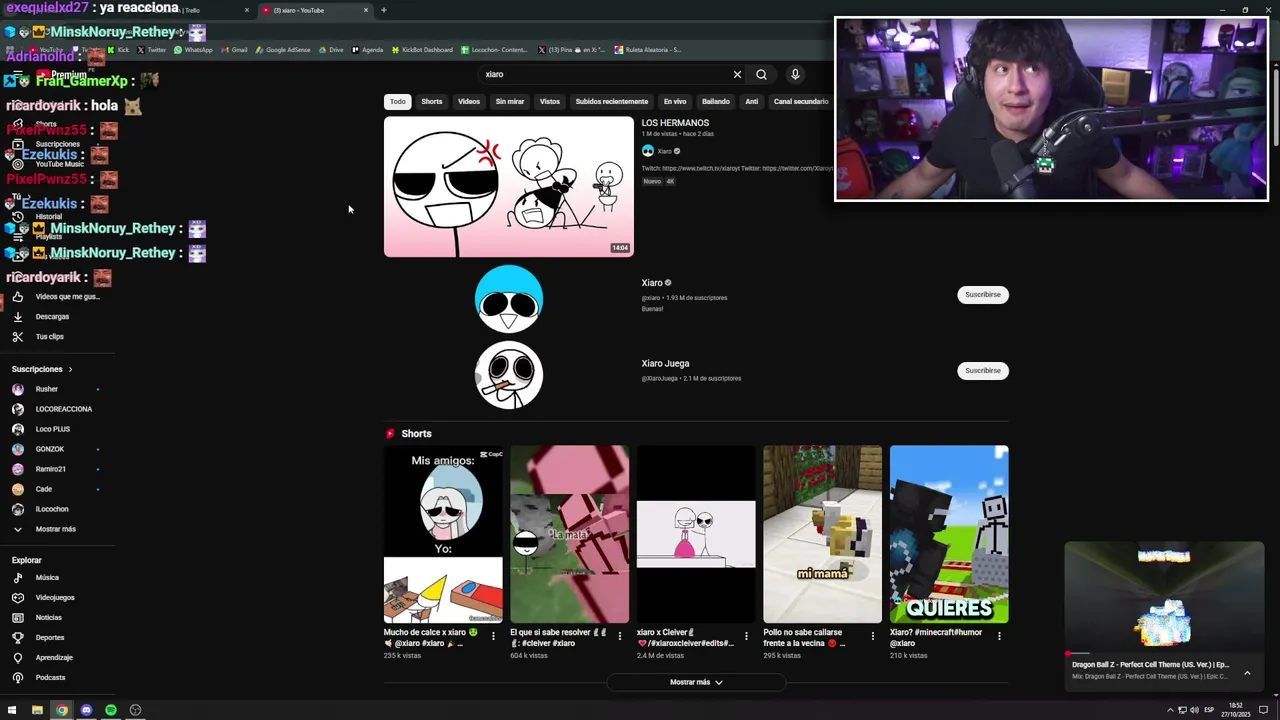Expand Mostrar más under subscriptions
This screenshot has width=1280, height=720.
(55, 529)
